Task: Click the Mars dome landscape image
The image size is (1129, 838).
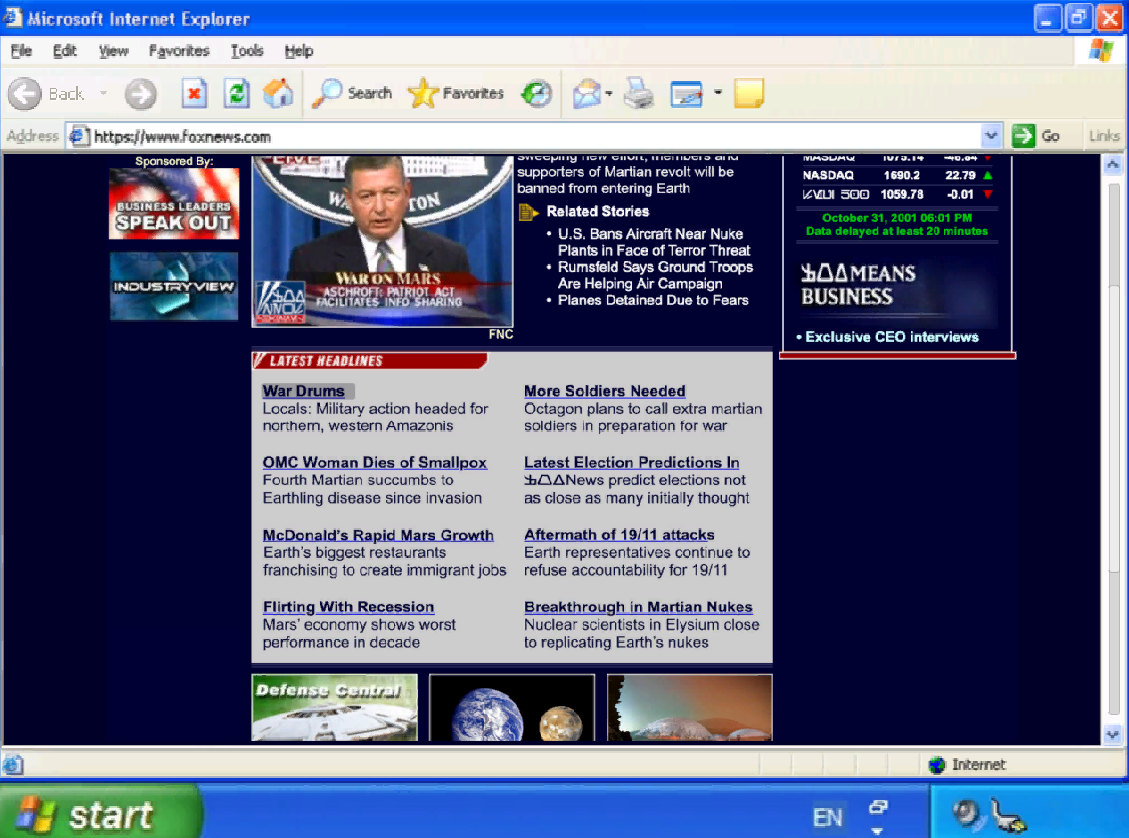Action: coord(690,707)
